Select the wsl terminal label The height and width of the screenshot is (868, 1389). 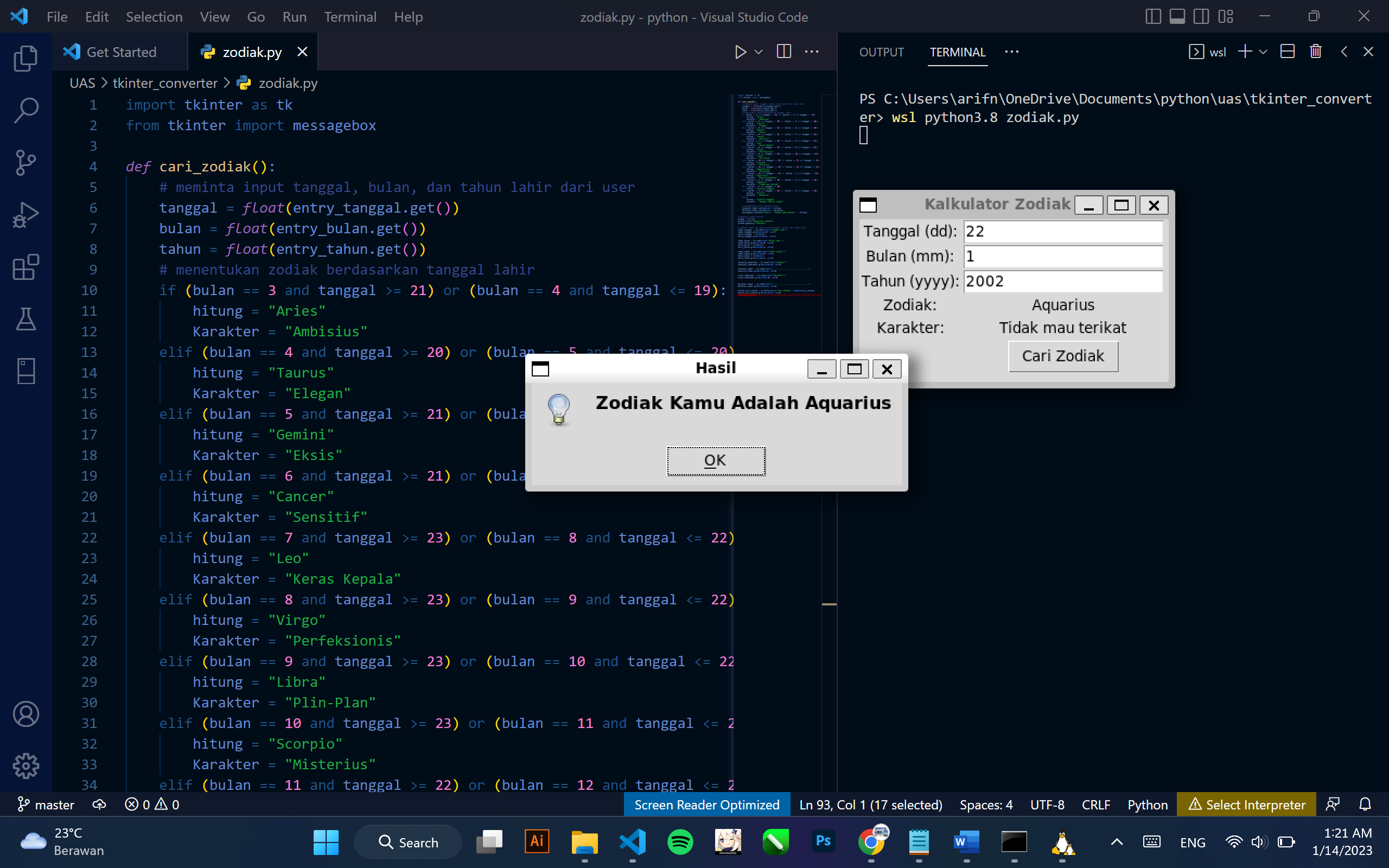1208,52
